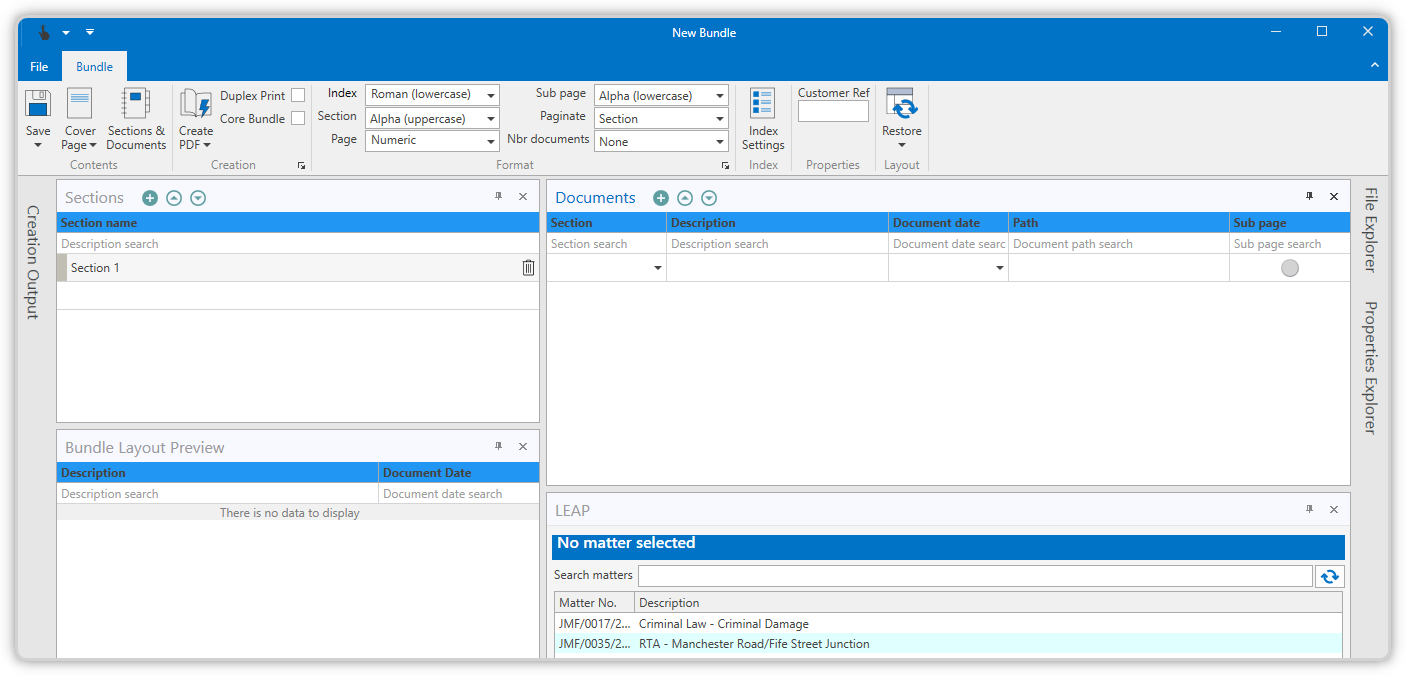This screenshot has width=1406, height=676.
Task: Select the Criminal Law - Criminal Damage matter
Action: point(723,624)
